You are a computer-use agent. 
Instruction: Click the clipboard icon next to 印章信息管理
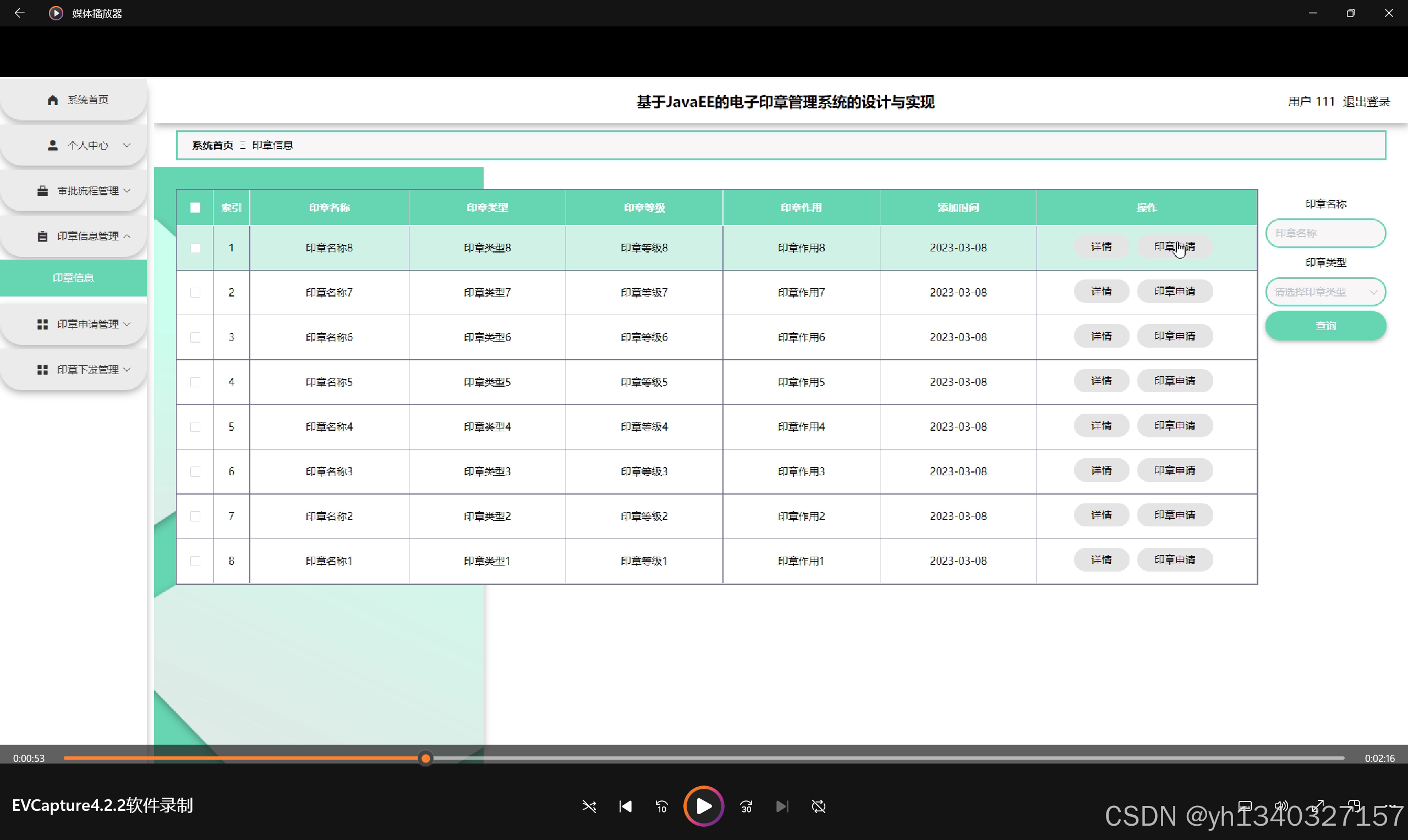[x=42, y=236]
